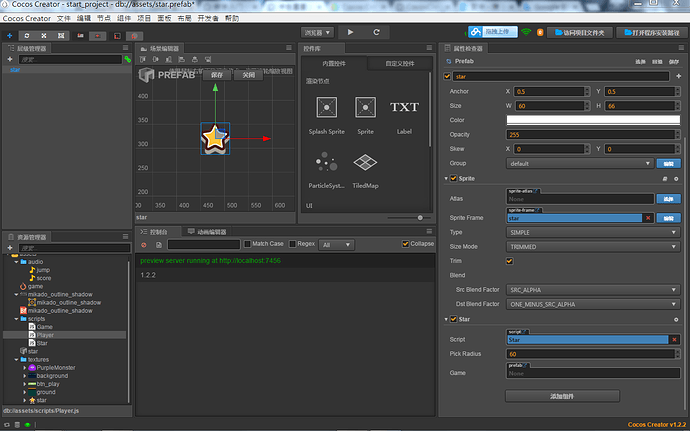This screenshot has height=431, width=690.
Task: Click the plus icon in assets panel
Action: [x=10, y=248]
